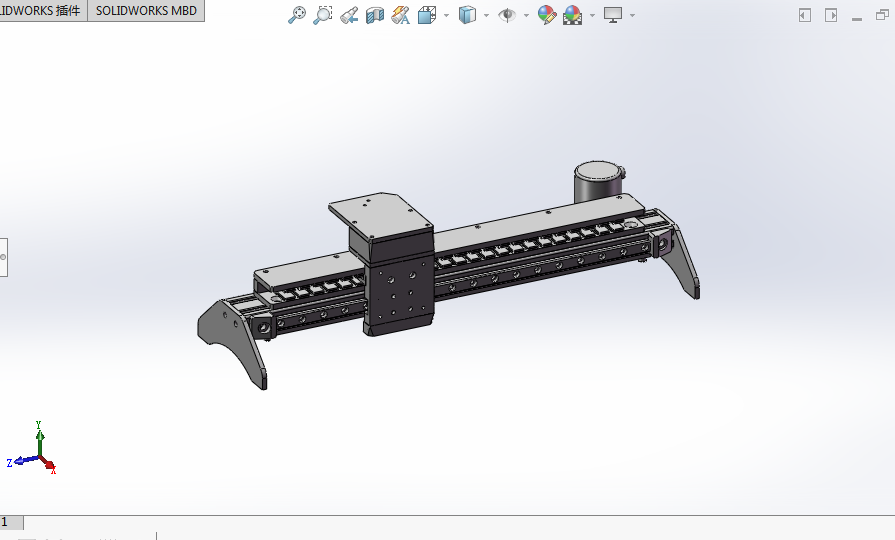Click Previous View icon

(x=349, y=15)
